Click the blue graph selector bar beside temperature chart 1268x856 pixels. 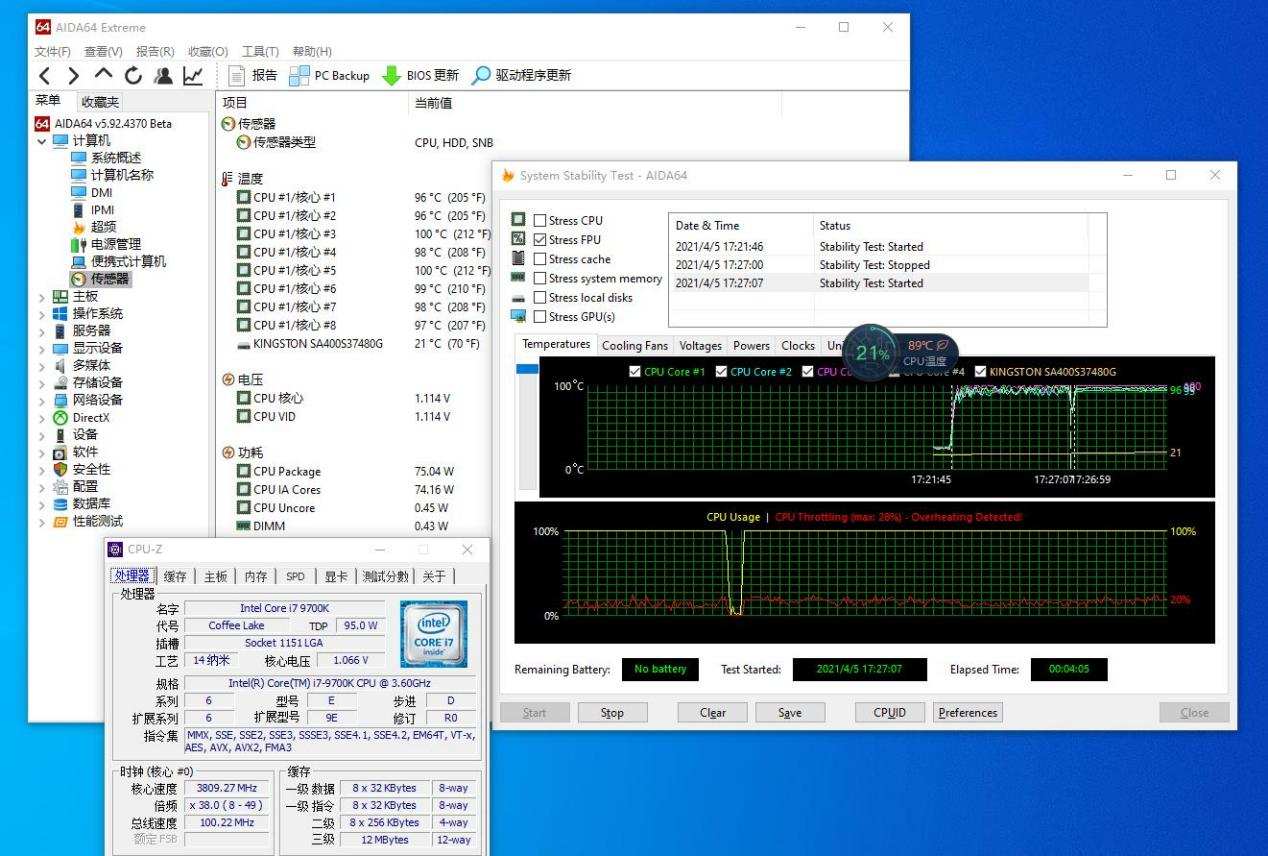526,369
